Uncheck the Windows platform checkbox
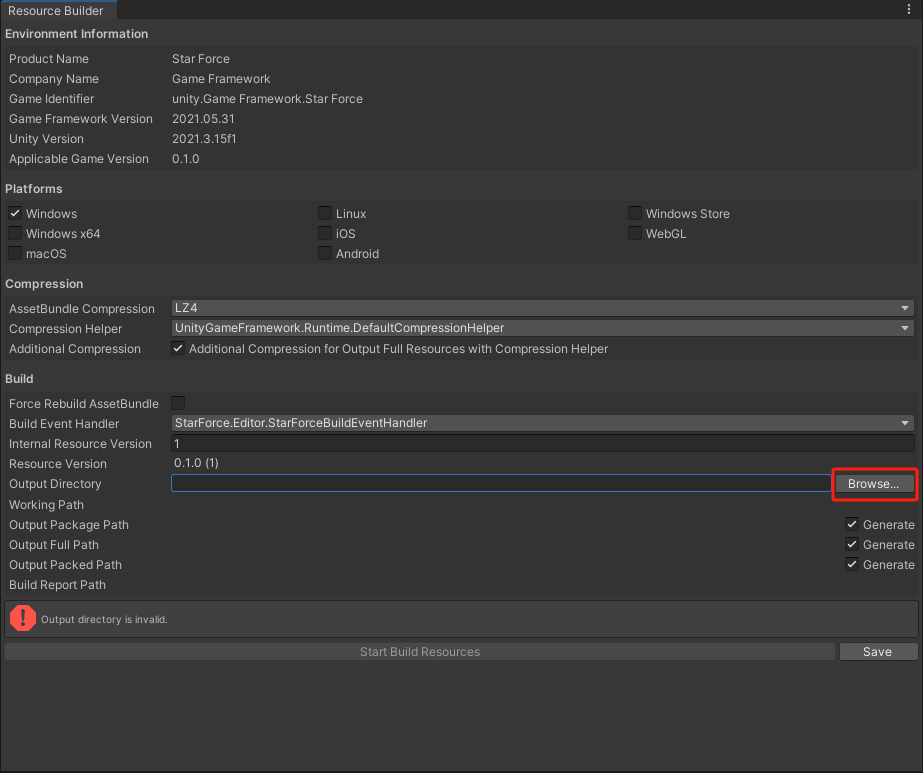923x773 pixels. 14,213
